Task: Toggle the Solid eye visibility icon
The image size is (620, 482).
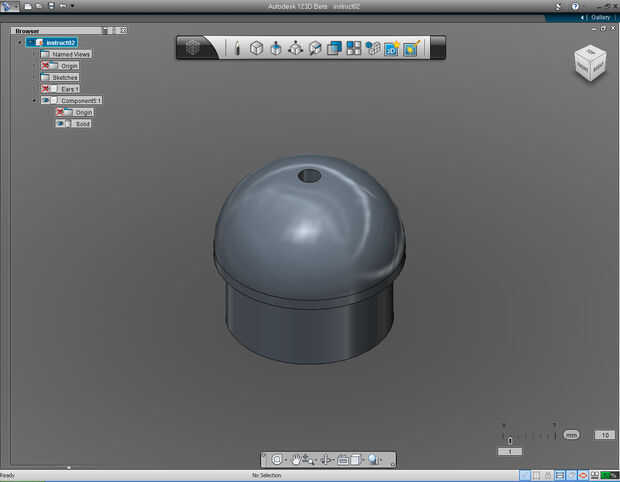Action: pos(60,124)
